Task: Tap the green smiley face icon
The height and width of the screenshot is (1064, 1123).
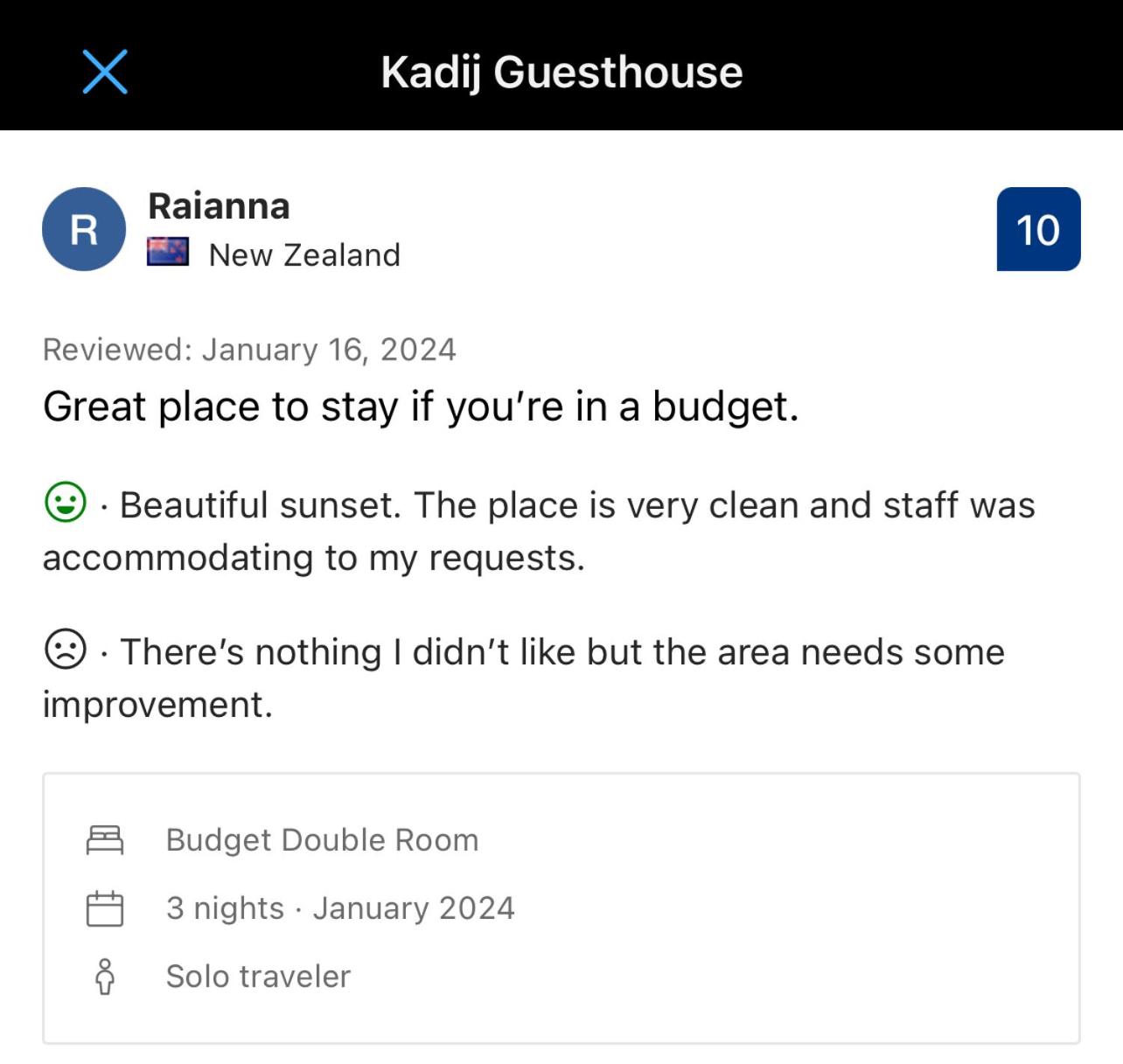Action: point(66,503)
